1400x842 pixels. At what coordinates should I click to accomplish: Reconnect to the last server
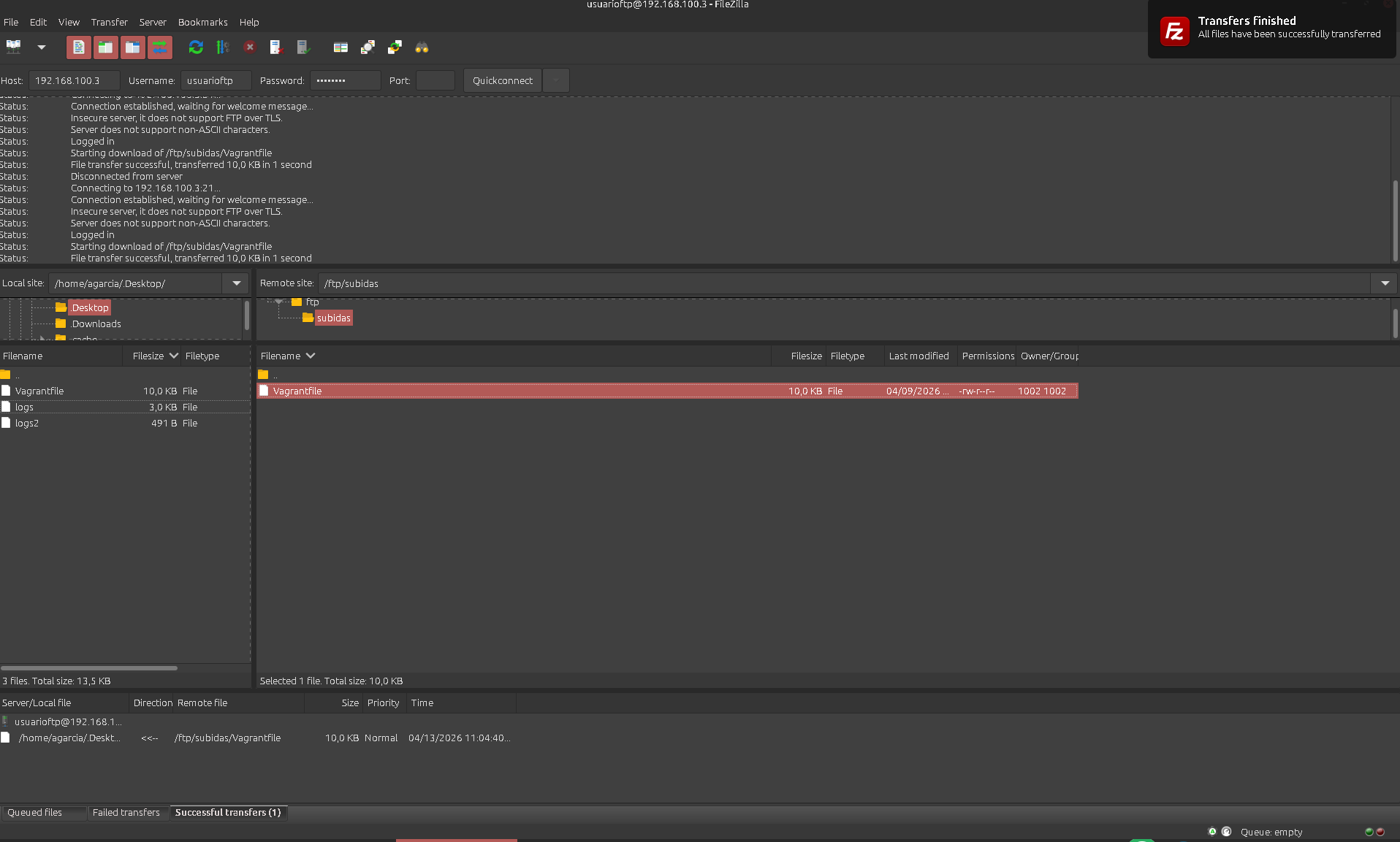tap(303, 47)
